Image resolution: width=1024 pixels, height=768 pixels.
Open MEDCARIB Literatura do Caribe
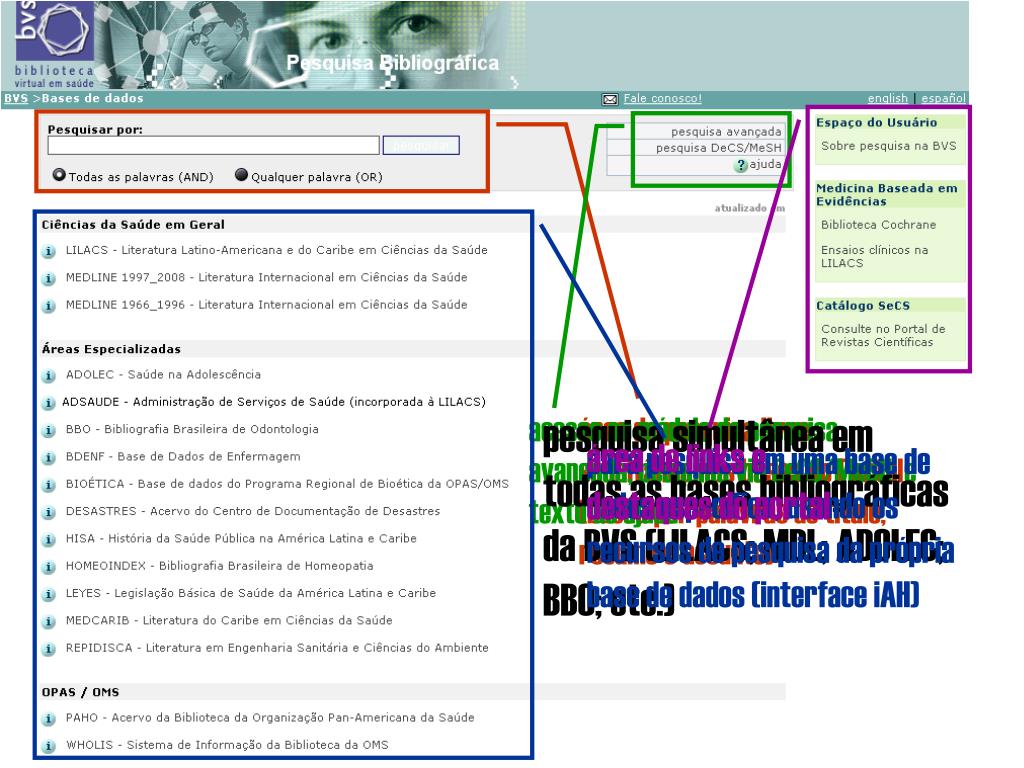tap(229, 621)
